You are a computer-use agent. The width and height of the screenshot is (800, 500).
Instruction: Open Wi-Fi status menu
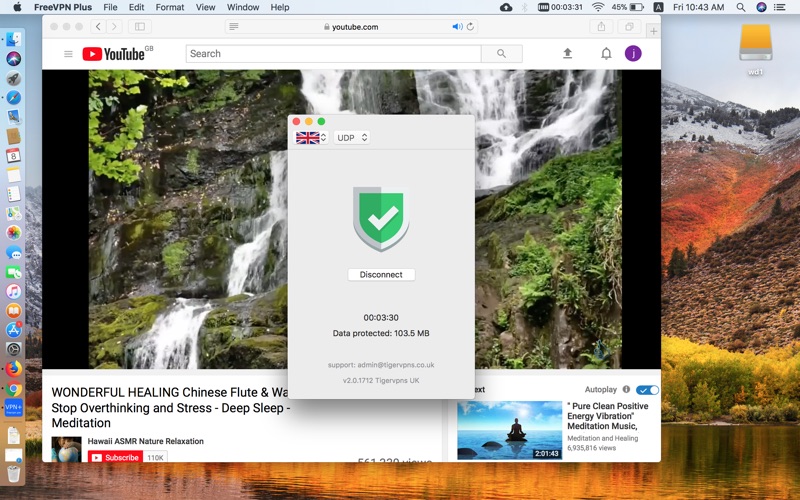click(597, 7)
